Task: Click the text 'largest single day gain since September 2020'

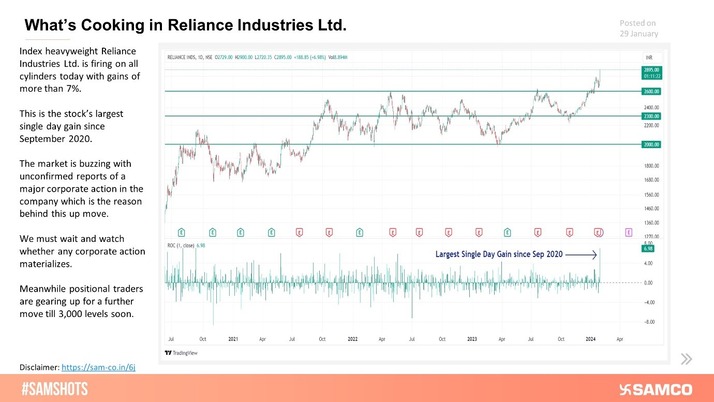Action: coord(71,126)
